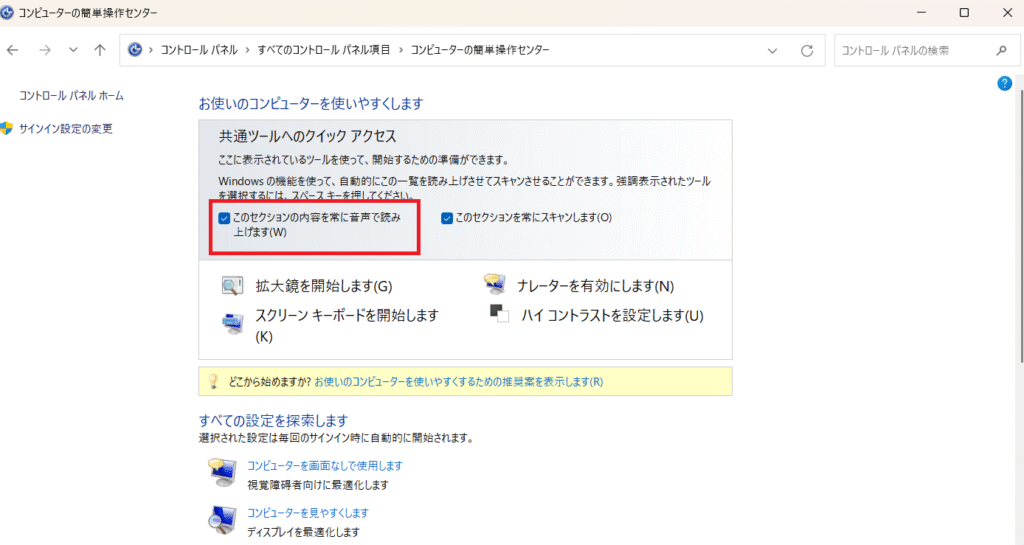Click the Forward arrow in navigation bar
This screenshot has width=1024, height=545.
(44, 50)
